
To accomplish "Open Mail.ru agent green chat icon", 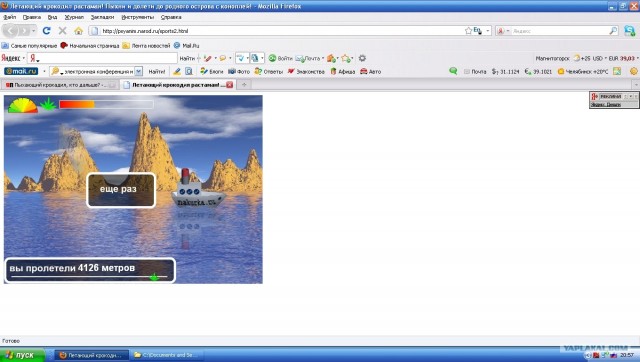I will (x=453, y=71).
